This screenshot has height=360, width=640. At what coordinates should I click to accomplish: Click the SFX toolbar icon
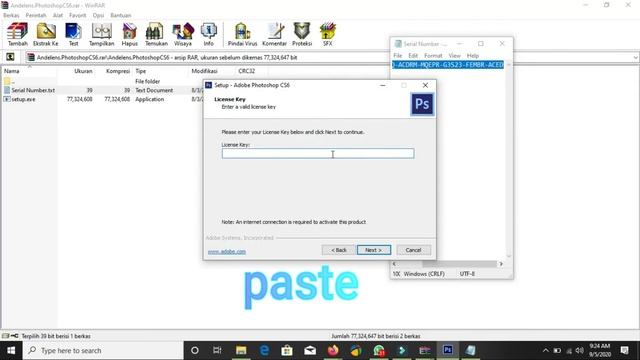pos(328,34)
